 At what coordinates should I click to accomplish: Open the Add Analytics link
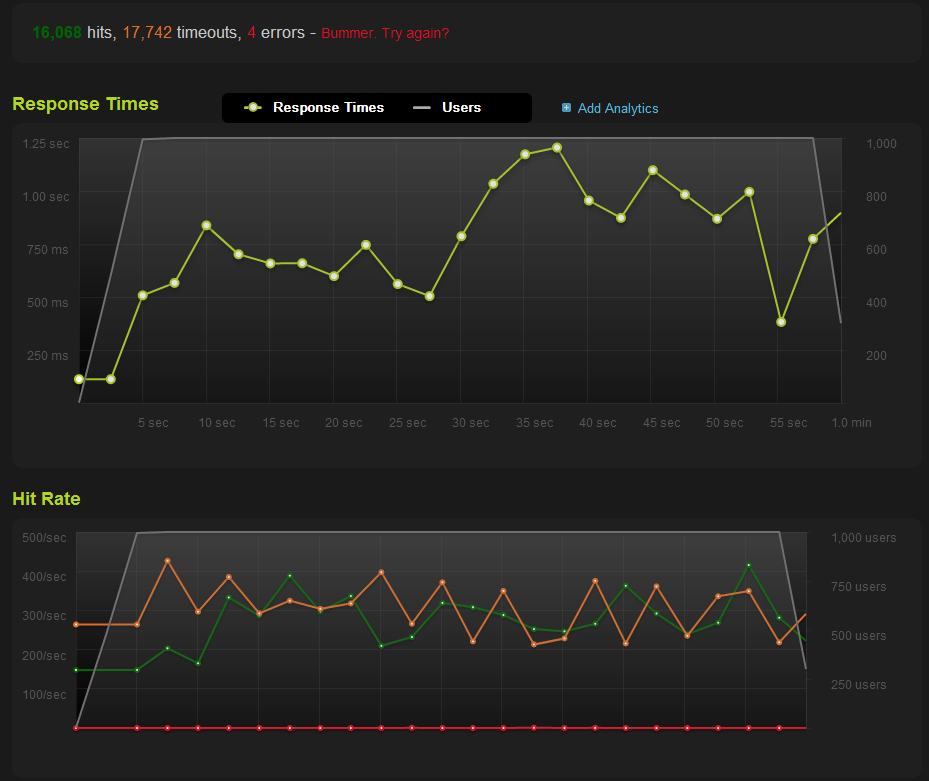618,108
